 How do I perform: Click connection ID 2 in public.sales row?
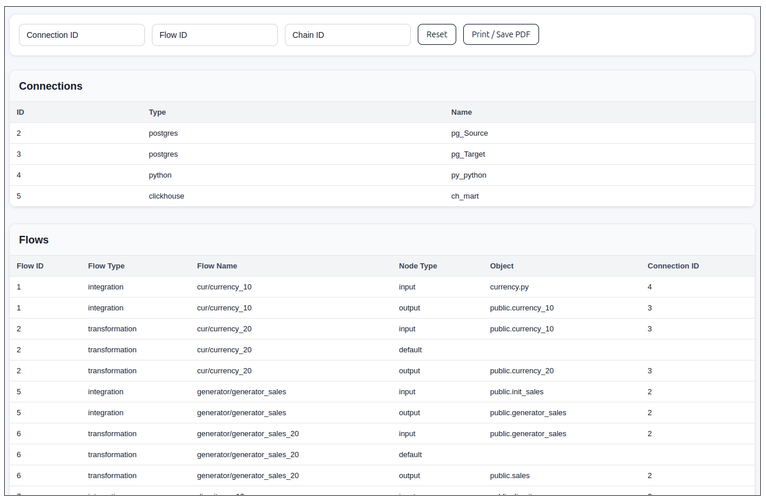click(x=650, y=476)
